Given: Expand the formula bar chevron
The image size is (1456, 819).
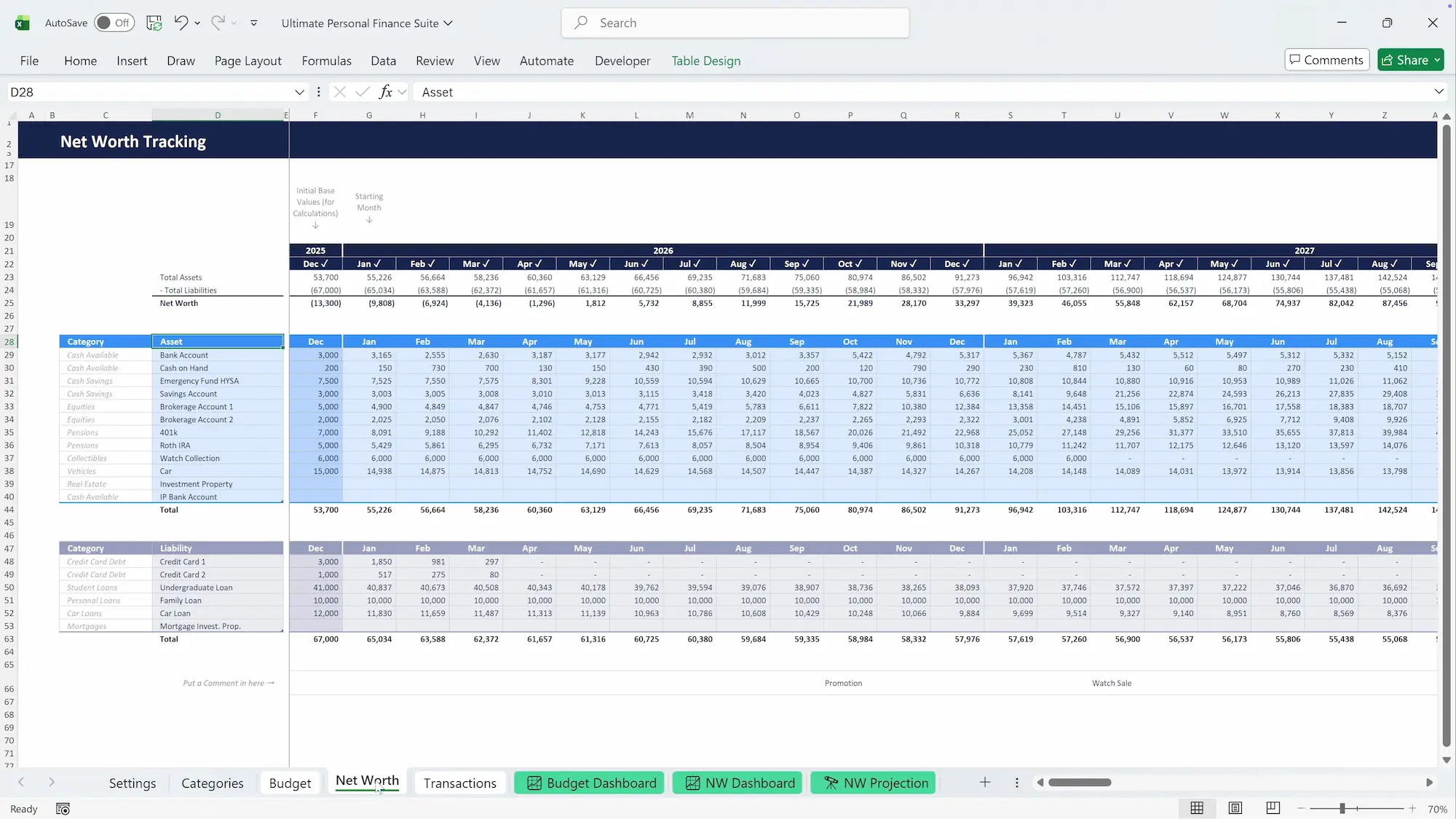Looking at the screenshot, I should click(1439, 92).
